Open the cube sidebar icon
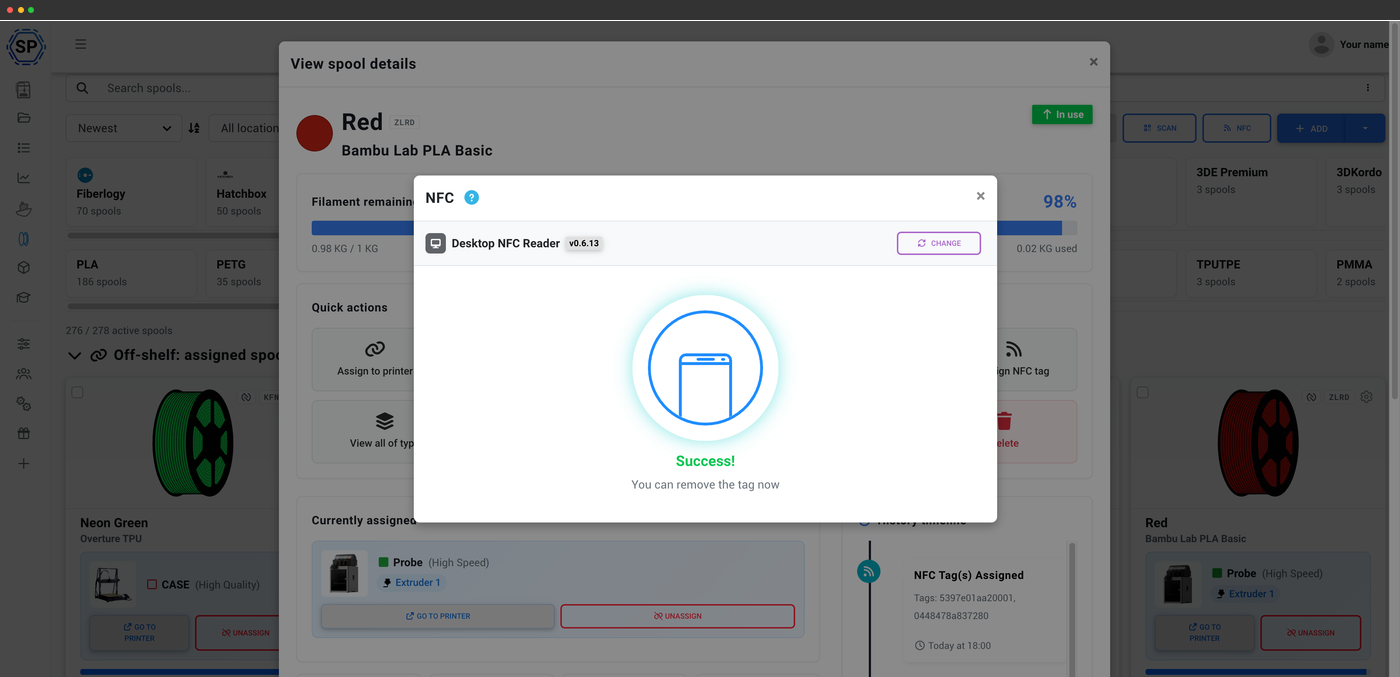 (23, 268)
